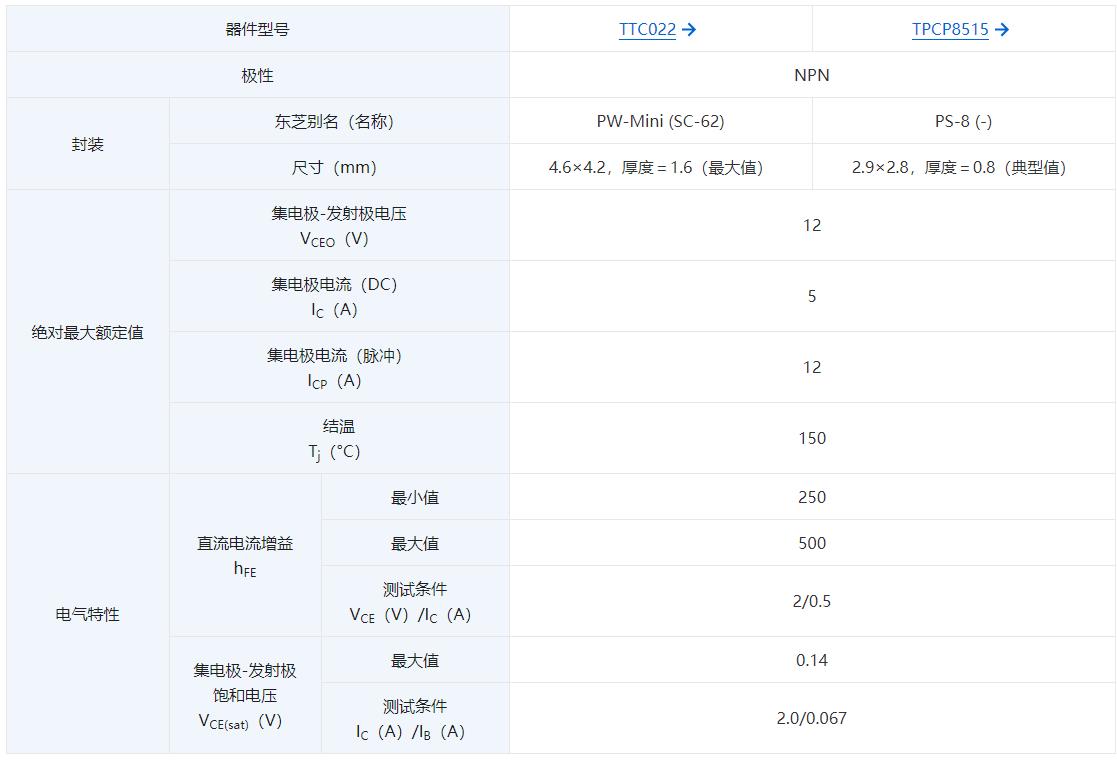Open the TPCP8515 product link
The width and height of the screenshot is (1117, 762).
(x=950, y=29)
